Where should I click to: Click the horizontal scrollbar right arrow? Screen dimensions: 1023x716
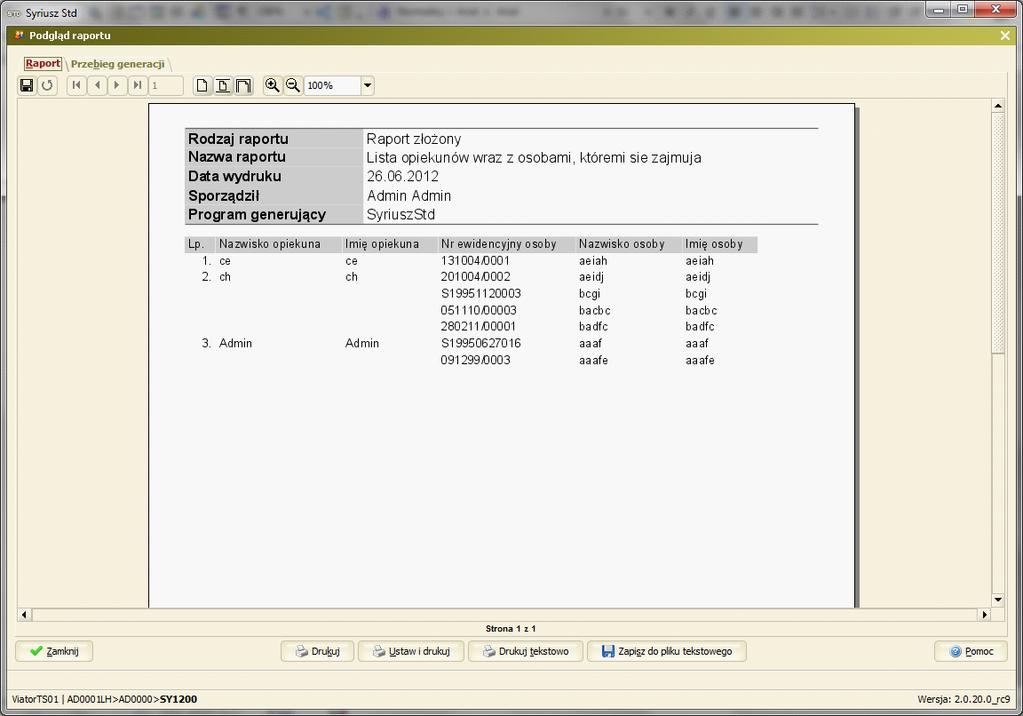(985, 614)
